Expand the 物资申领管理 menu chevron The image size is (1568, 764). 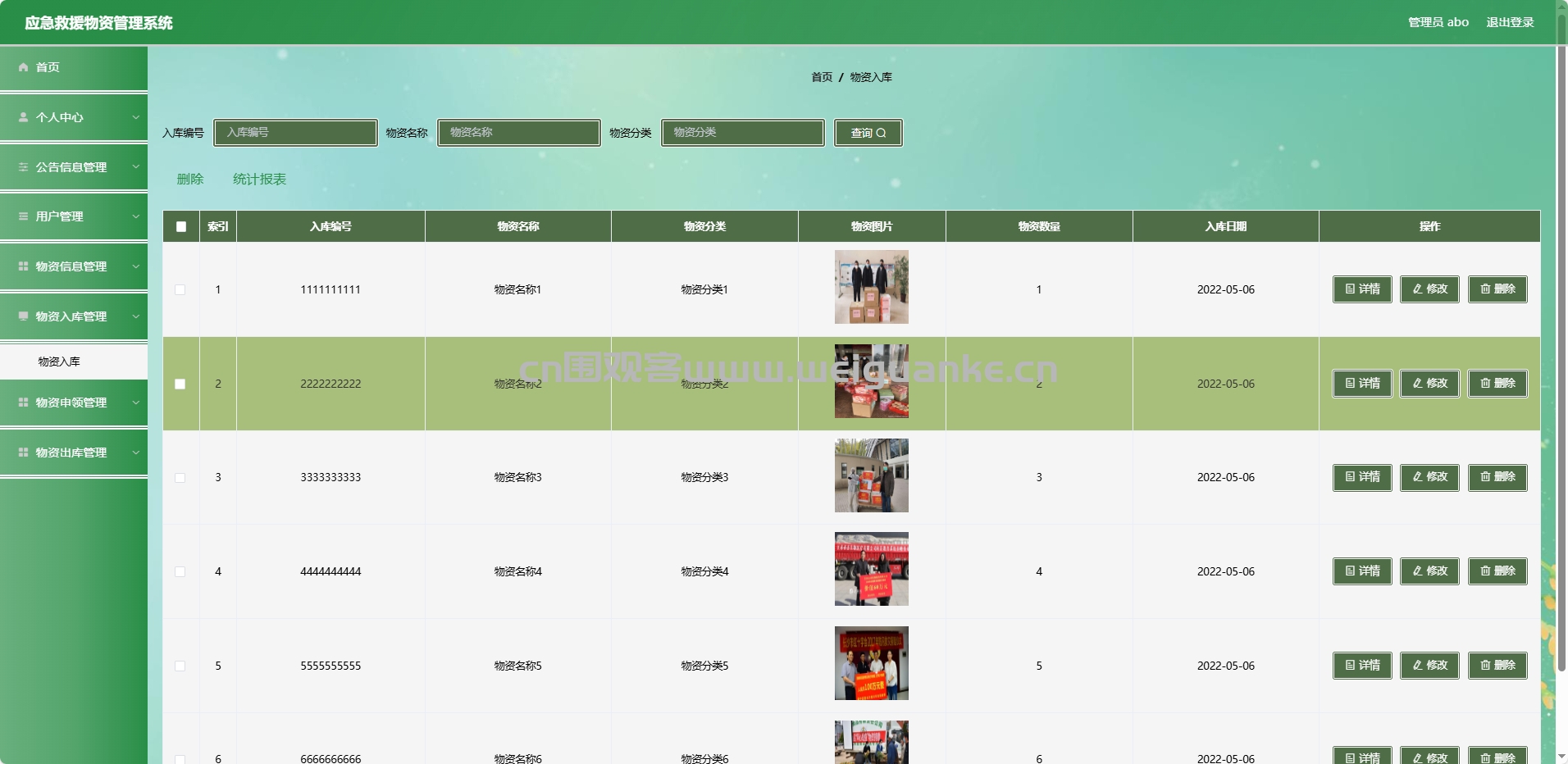tap(136, 402)
